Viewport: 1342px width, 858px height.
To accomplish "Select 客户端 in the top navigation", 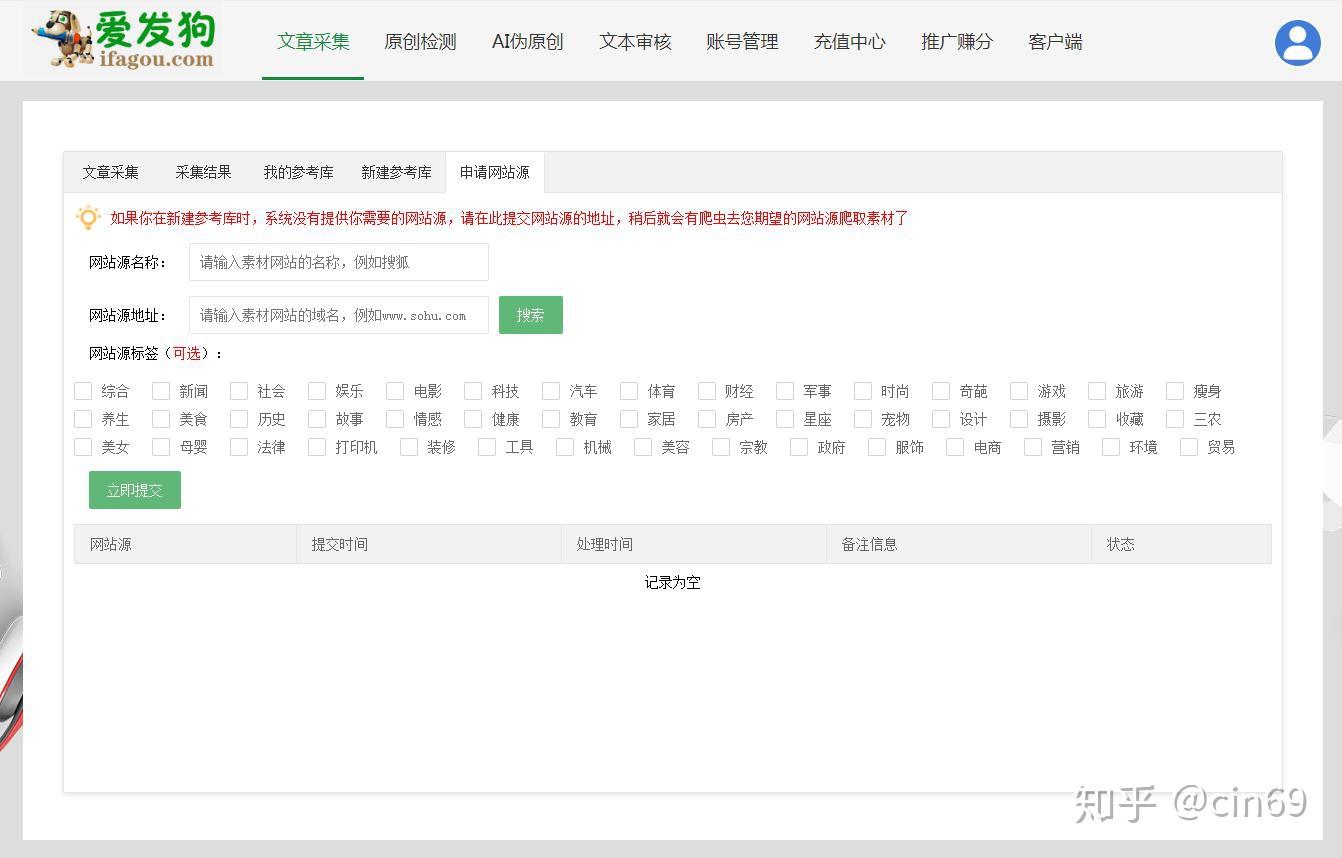I will [x=1055, y=42].
